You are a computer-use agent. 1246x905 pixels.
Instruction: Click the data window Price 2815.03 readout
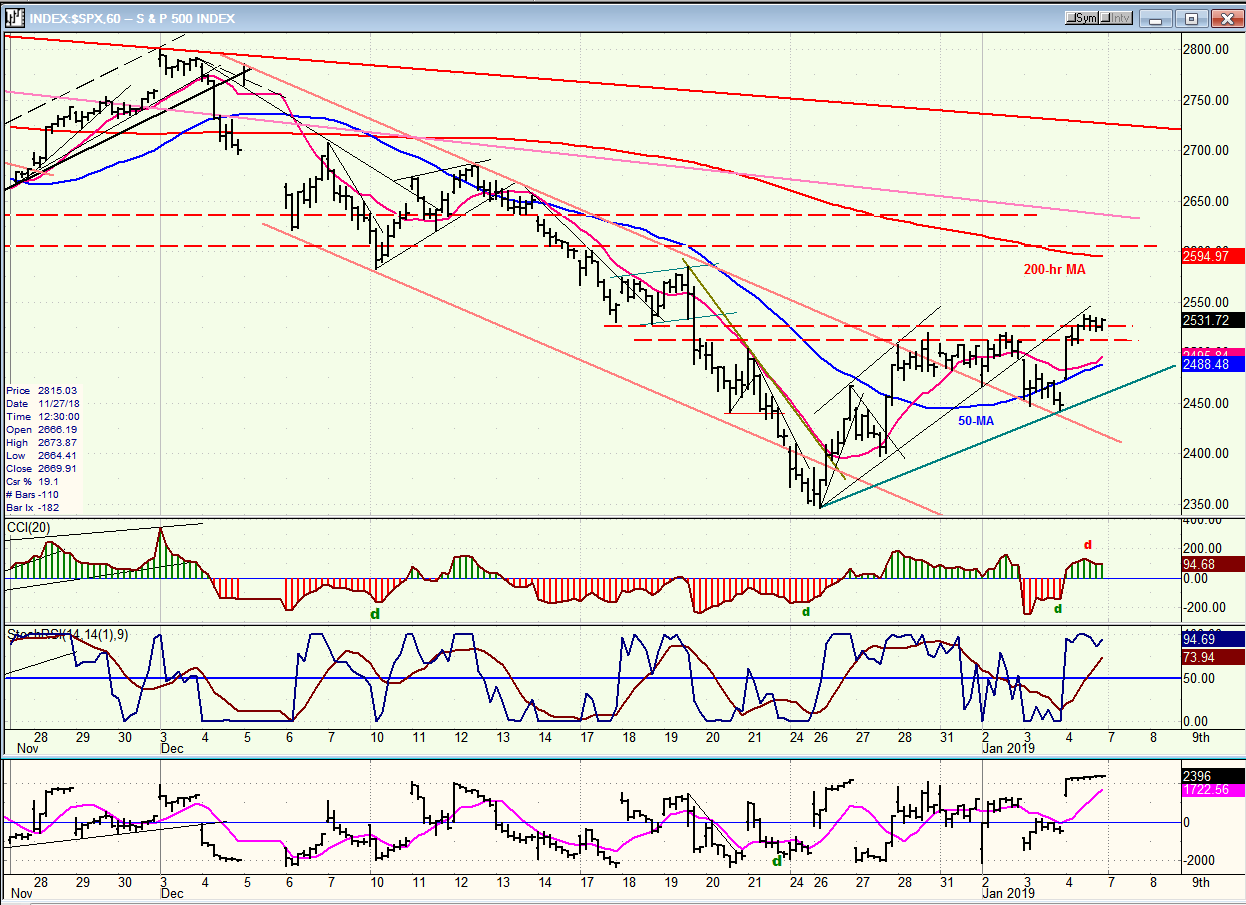pos(41,390)
